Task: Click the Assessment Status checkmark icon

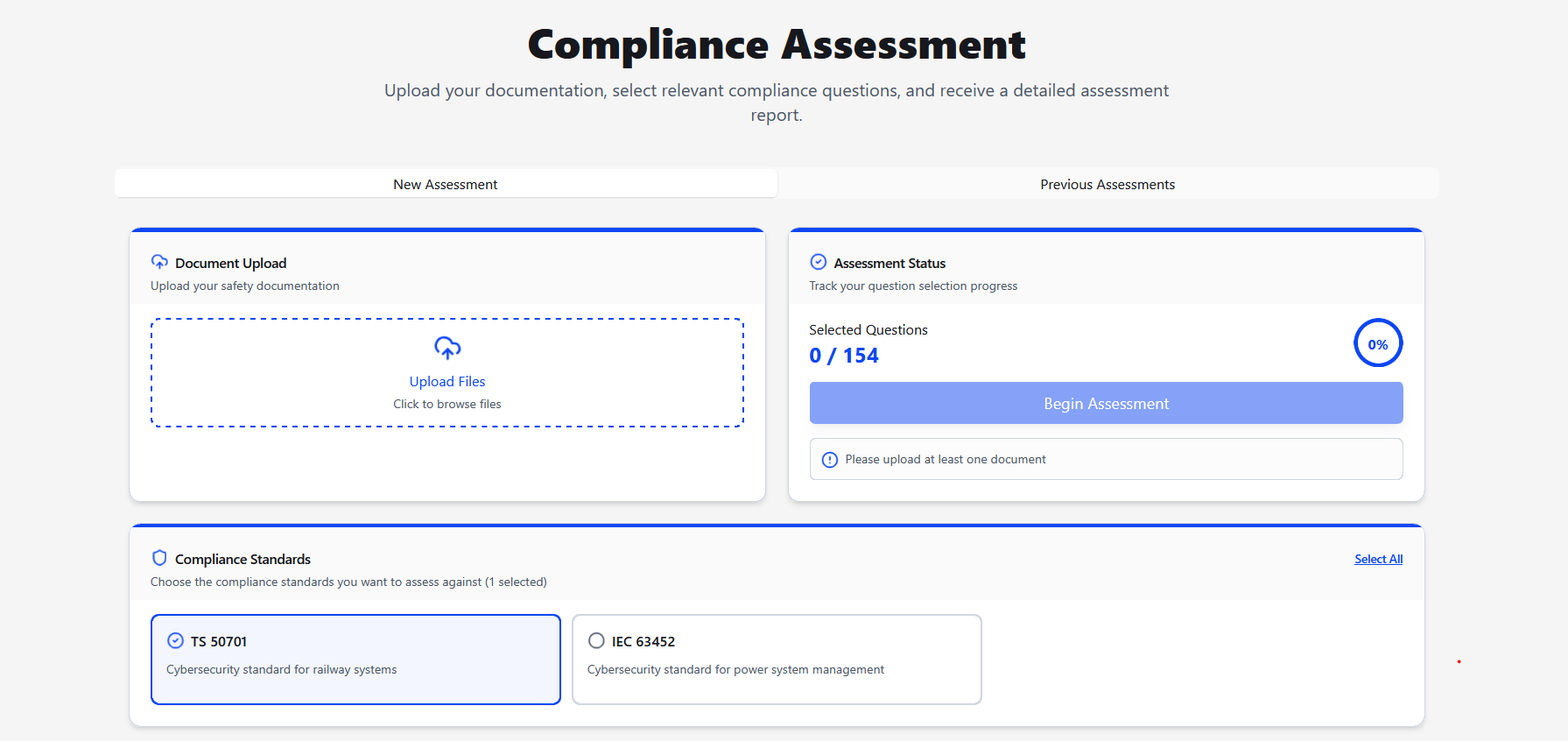Action: (819, 262)
